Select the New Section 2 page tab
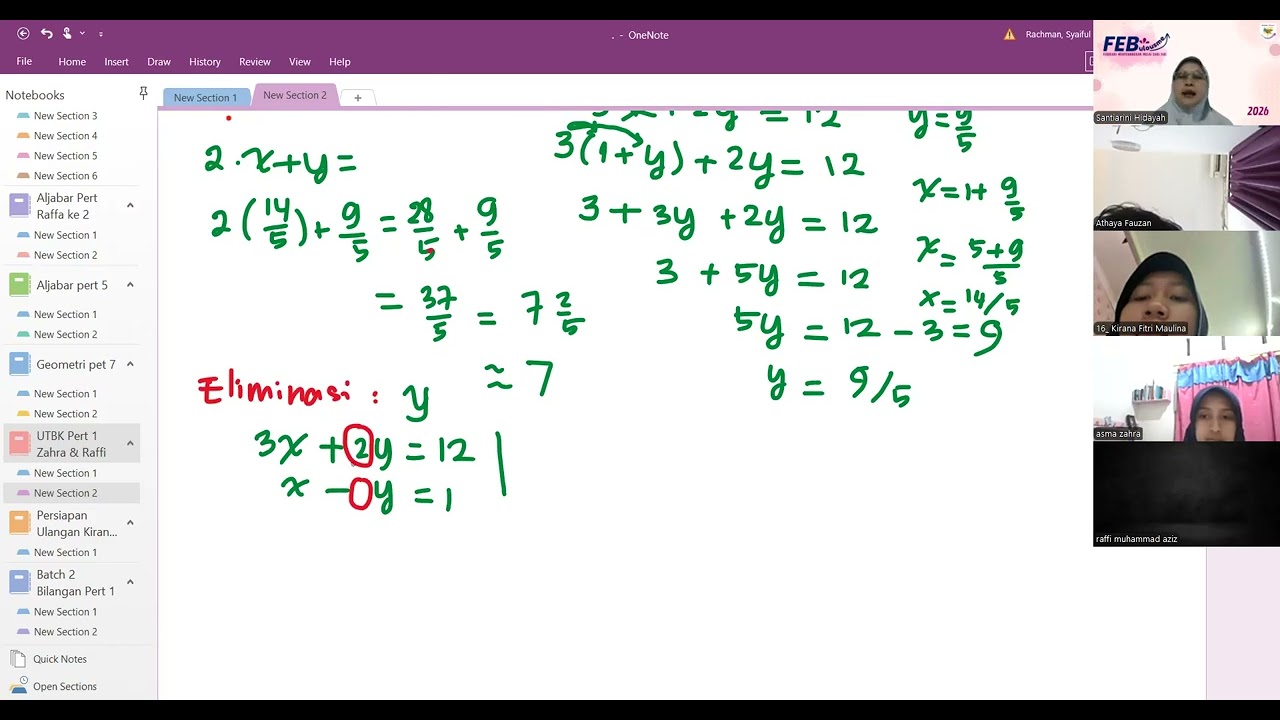Image resolution: width=1280 pixels, height=720 pixels. tap(295, 95)
